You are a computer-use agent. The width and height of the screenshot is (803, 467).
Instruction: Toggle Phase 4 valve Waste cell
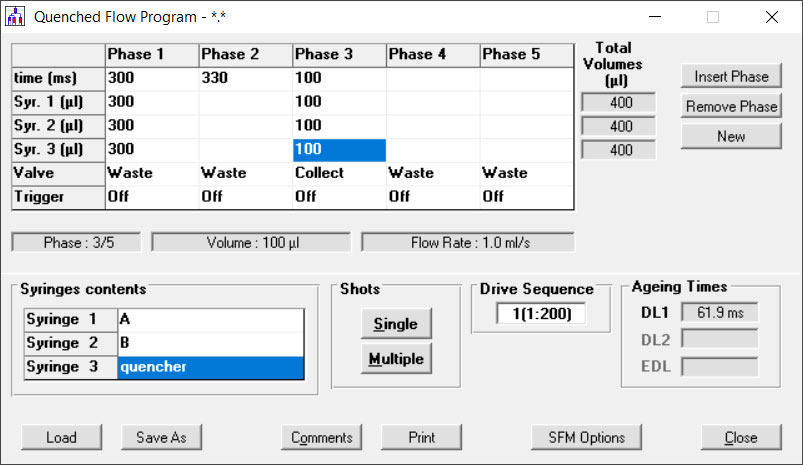pyautogui.click(x=433, y=173)
